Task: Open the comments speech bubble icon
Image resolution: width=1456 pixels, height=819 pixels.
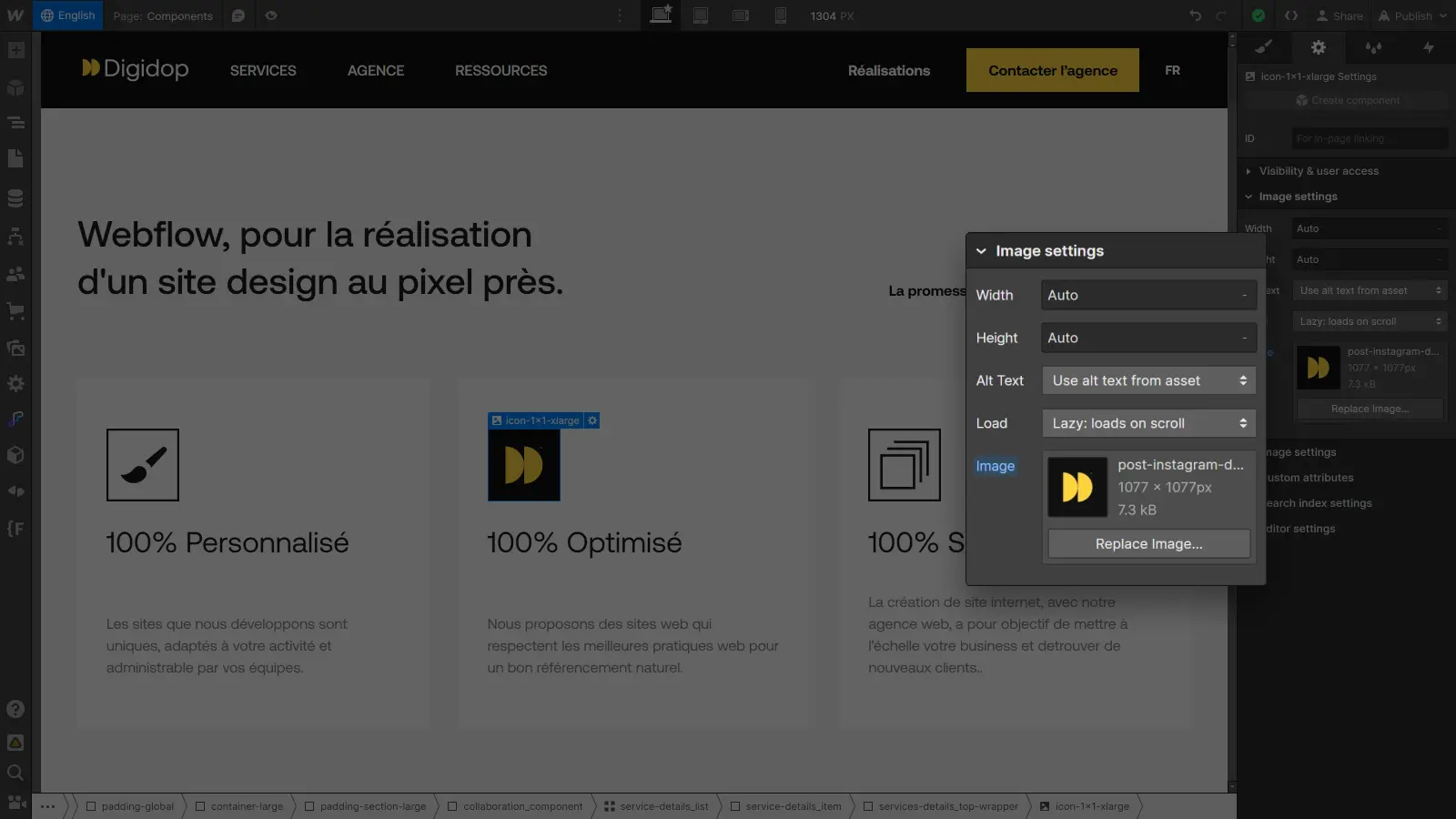Action: [x=238, y=15]
